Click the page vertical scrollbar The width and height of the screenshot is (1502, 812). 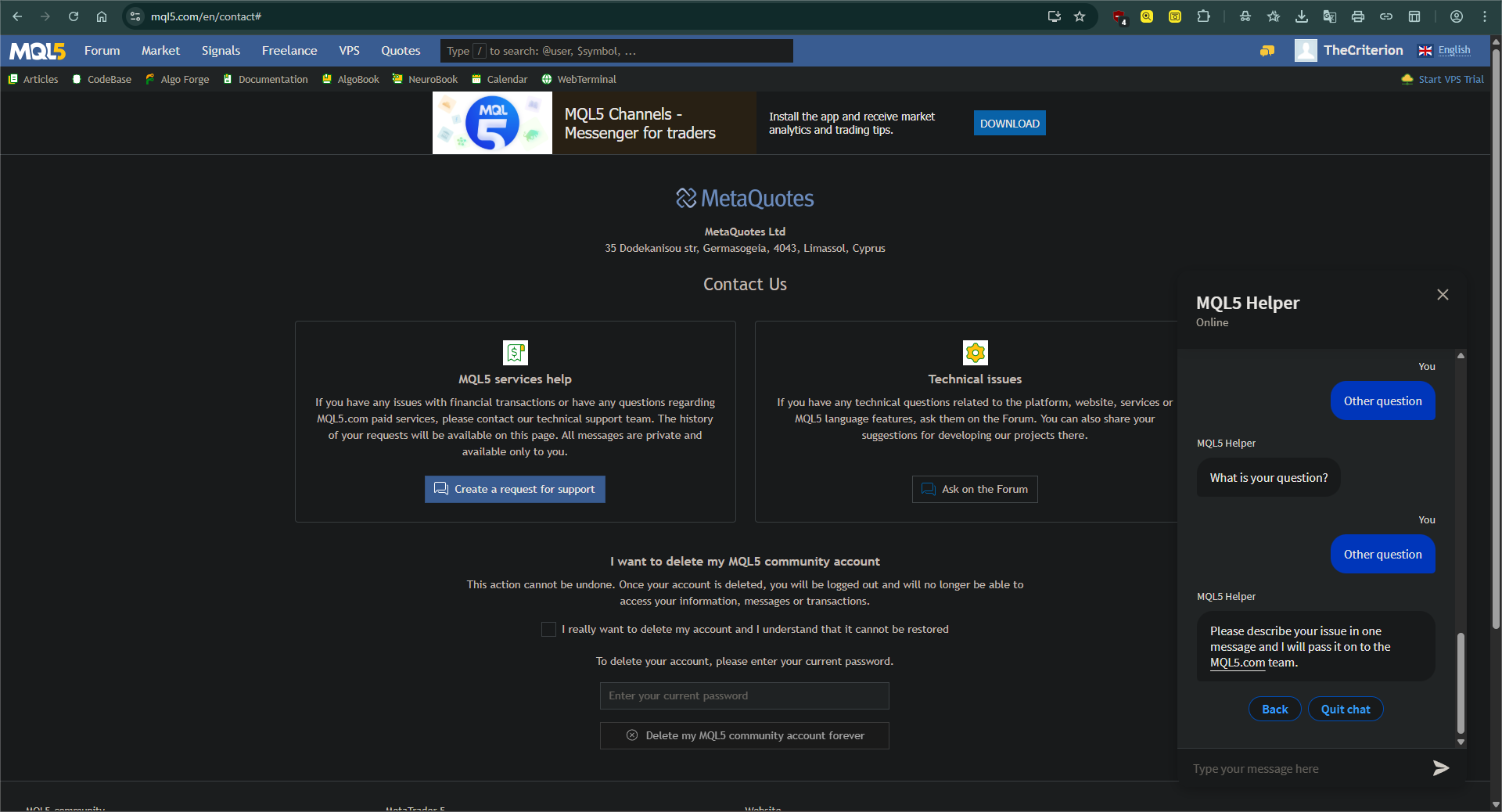point(1496,340)
